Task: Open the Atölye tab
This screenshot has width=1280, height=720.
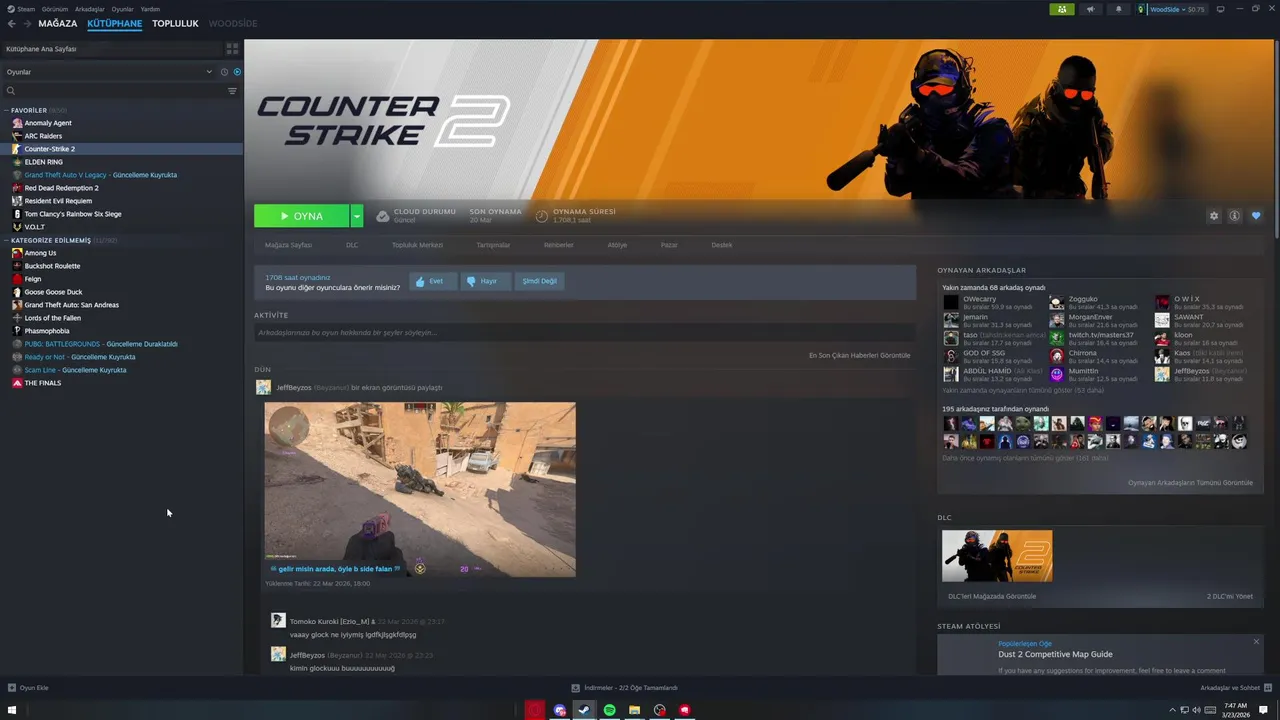Action: [x=617, y=245]
